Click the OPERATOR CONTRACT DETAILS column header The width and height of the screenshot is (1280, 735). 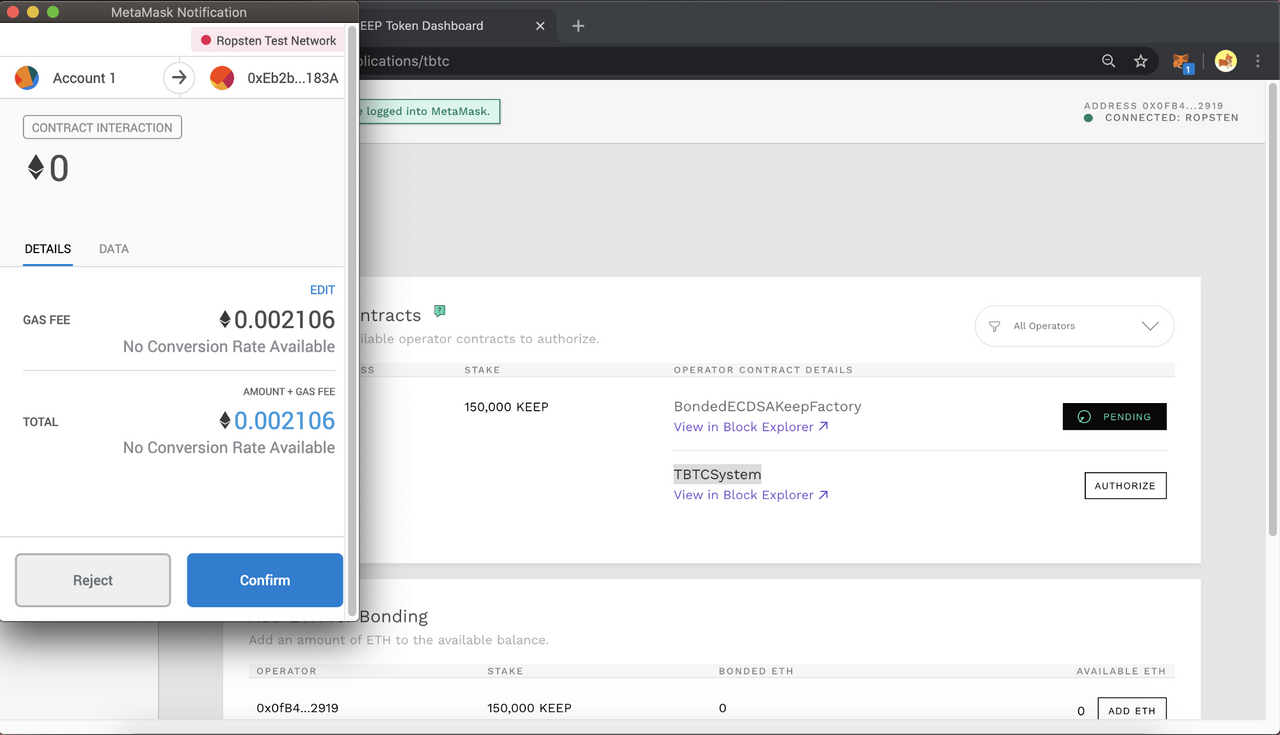pyautogui.click(x=763, y=370)
